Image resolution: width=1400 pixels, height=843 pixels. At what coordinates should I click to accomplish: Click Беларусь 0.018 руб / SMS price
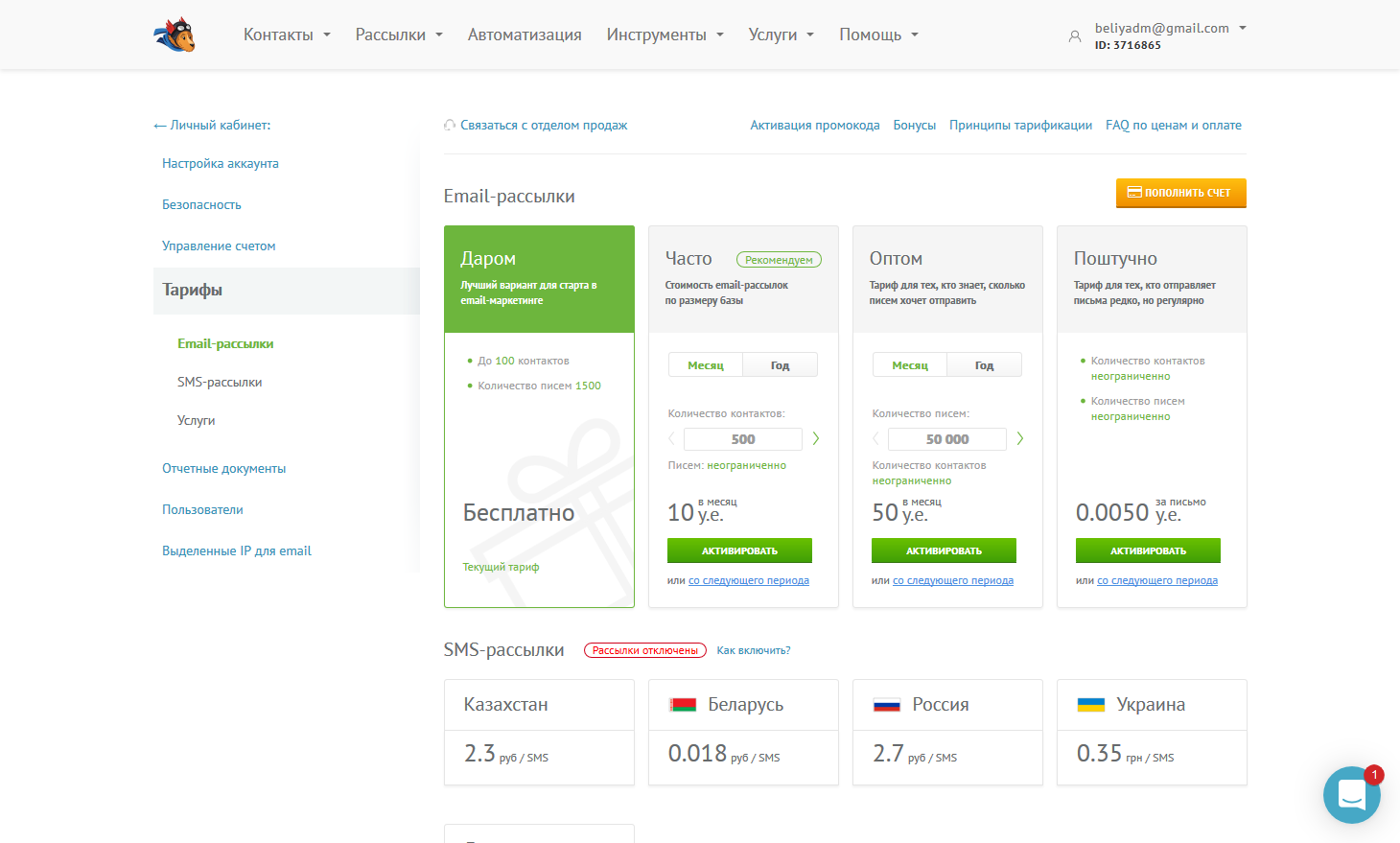click(724, 754)
